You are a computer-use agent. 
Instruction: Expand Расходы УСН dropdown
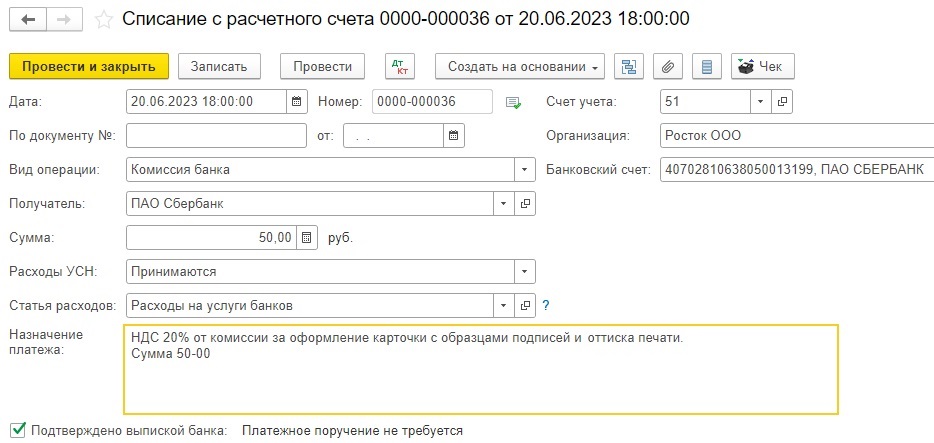524,272
